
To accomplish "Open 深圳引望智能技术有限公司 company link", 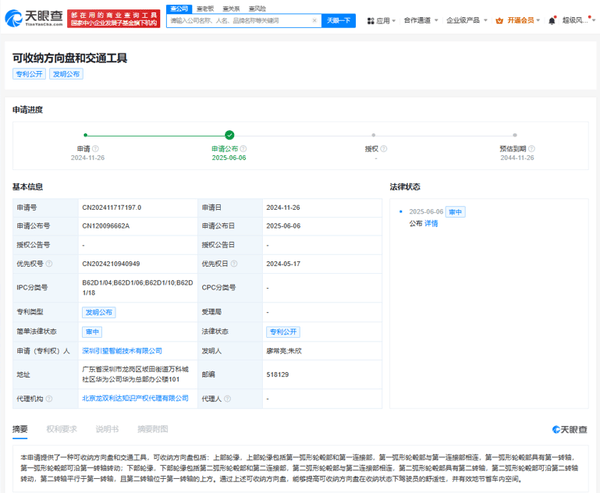I will tap(121, 351).
